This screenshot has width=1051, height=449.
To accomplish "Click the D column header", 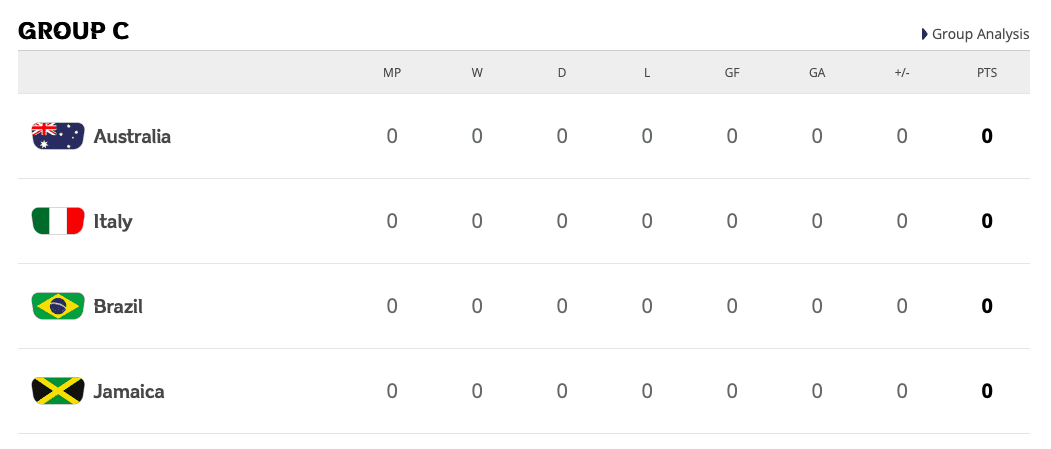I will (562, 73).
